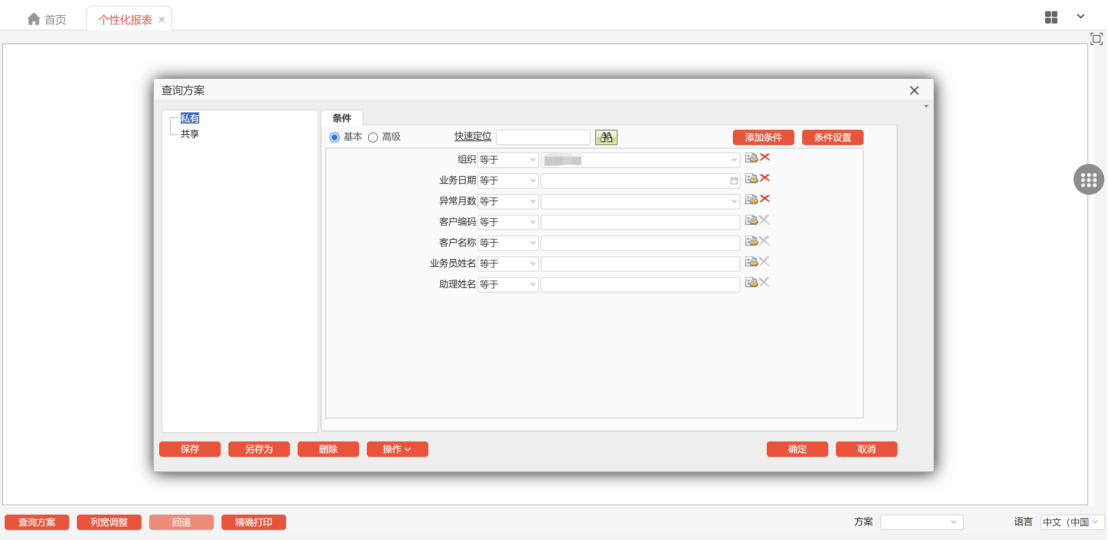Click the home icon on 首页 tab
This screenshot has width=1108, height=540.
coord(33,19)
